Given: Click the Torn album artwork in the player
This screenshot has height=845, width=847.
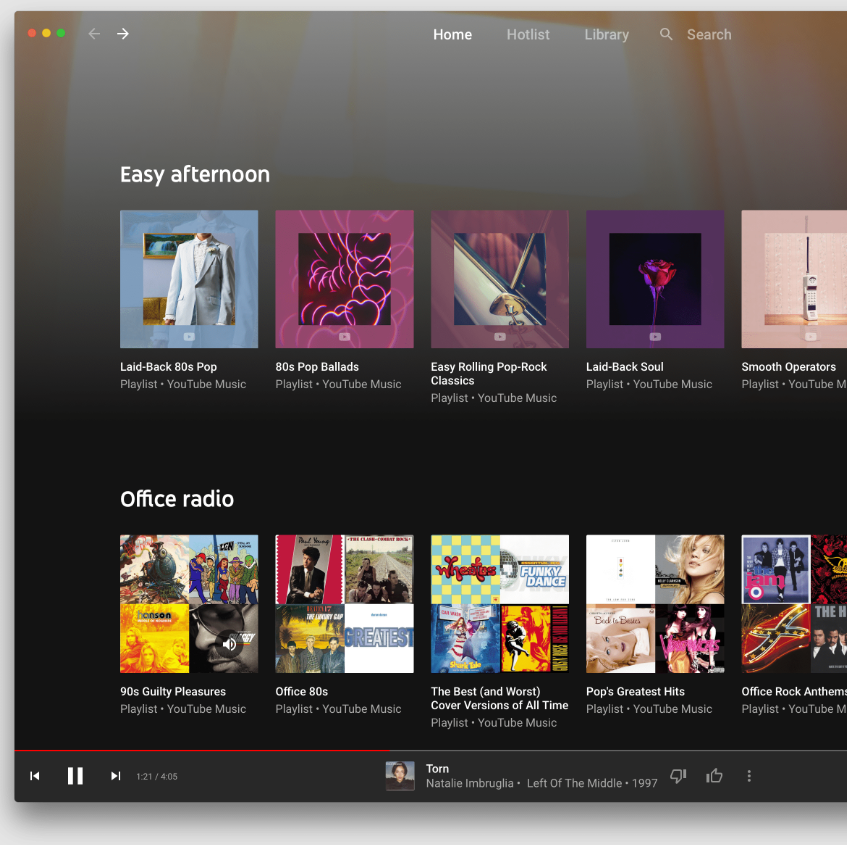Looking at the screenshot, I should (x=399, y=775).
